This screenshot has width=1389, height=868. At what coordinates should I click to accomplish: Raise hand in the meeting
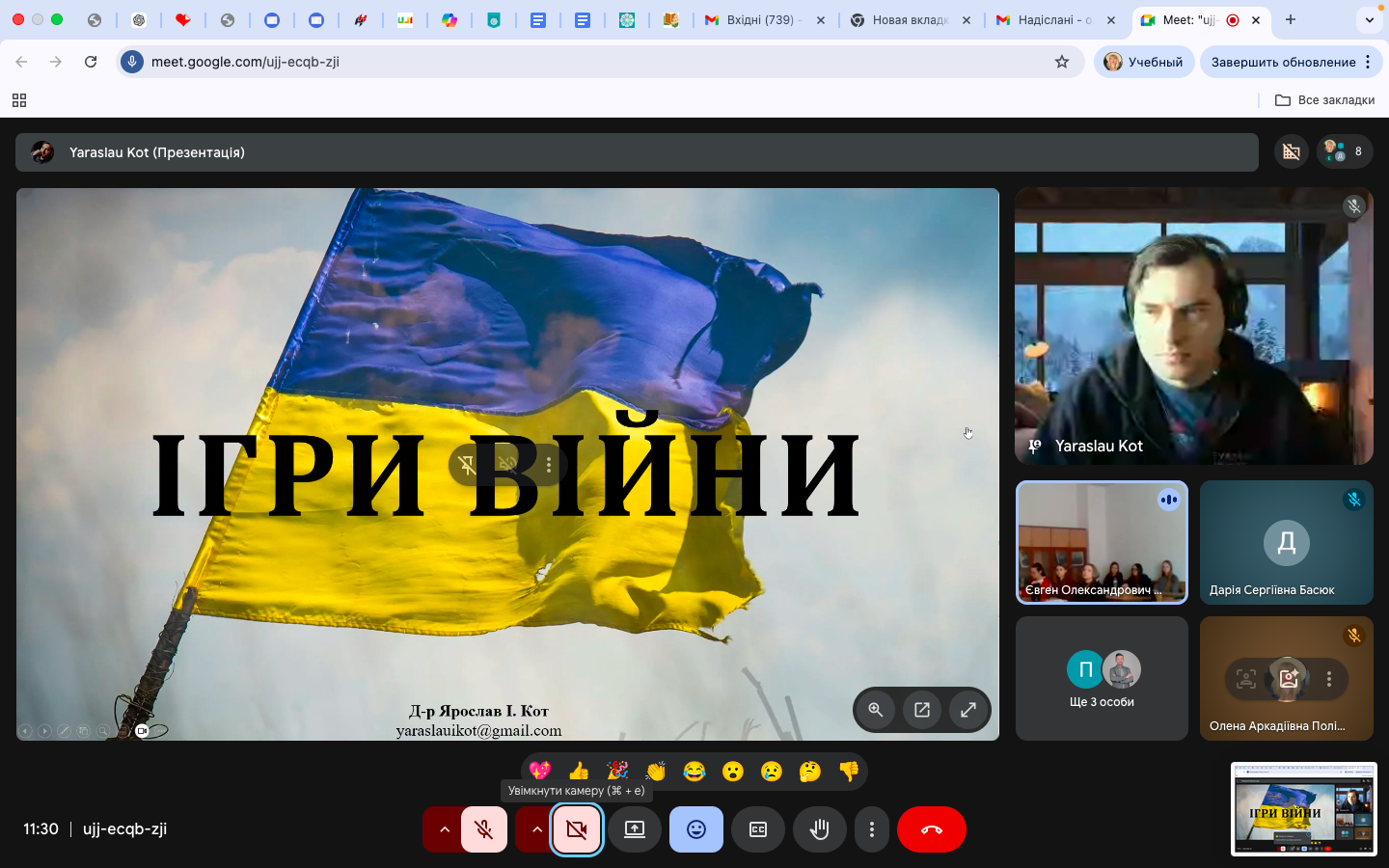point(820,829)
